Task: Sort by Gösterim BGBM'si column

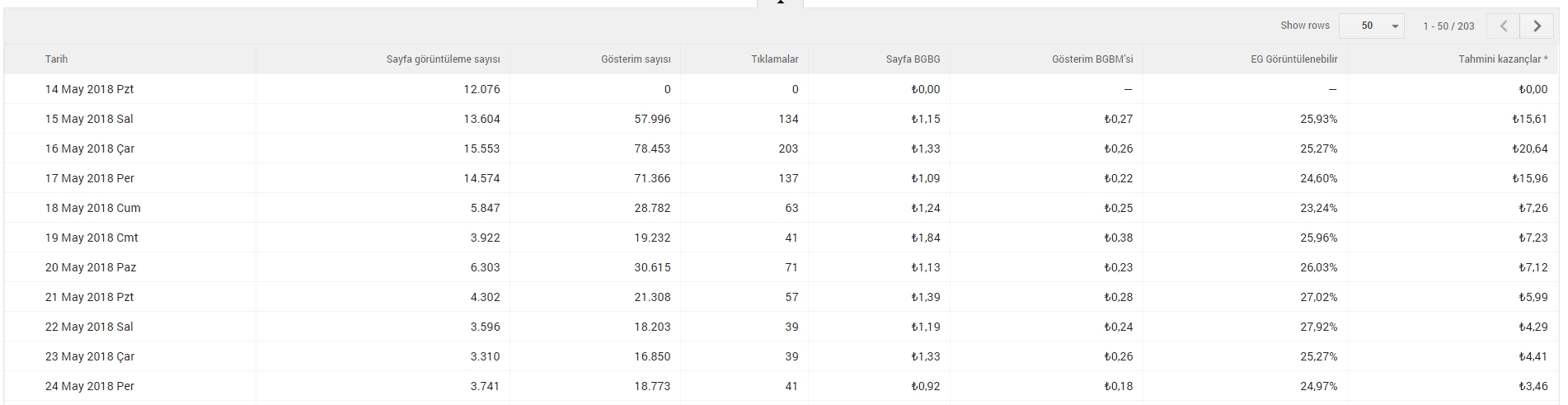Action: (x=1092, y=59)
